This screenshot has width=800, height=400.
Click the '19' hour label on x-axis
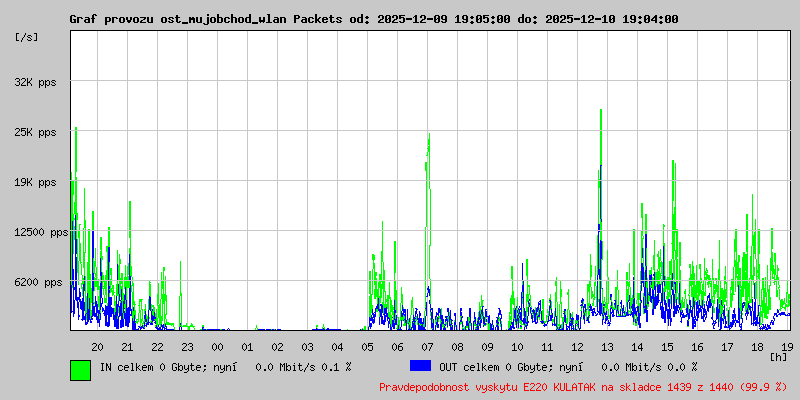(x=787, y=347)
